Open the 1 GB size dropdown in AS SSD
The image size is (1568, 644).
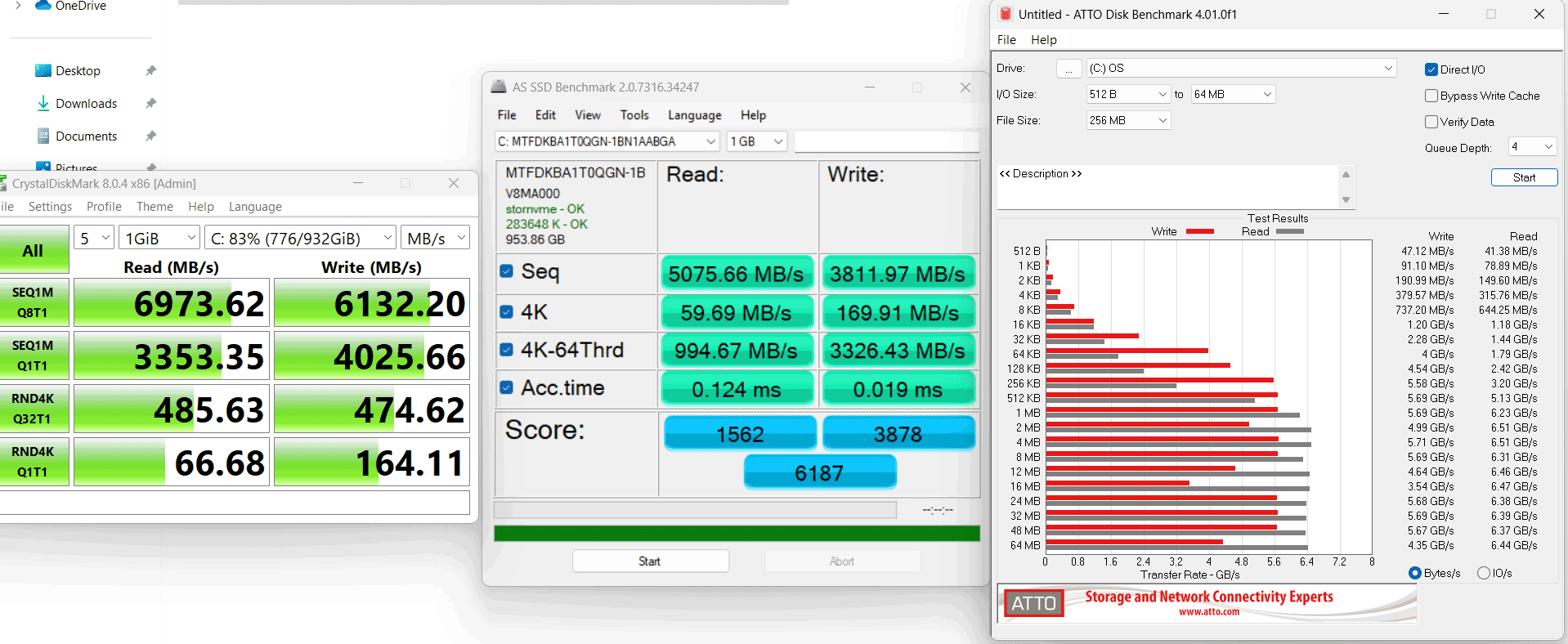pos(756,141)
